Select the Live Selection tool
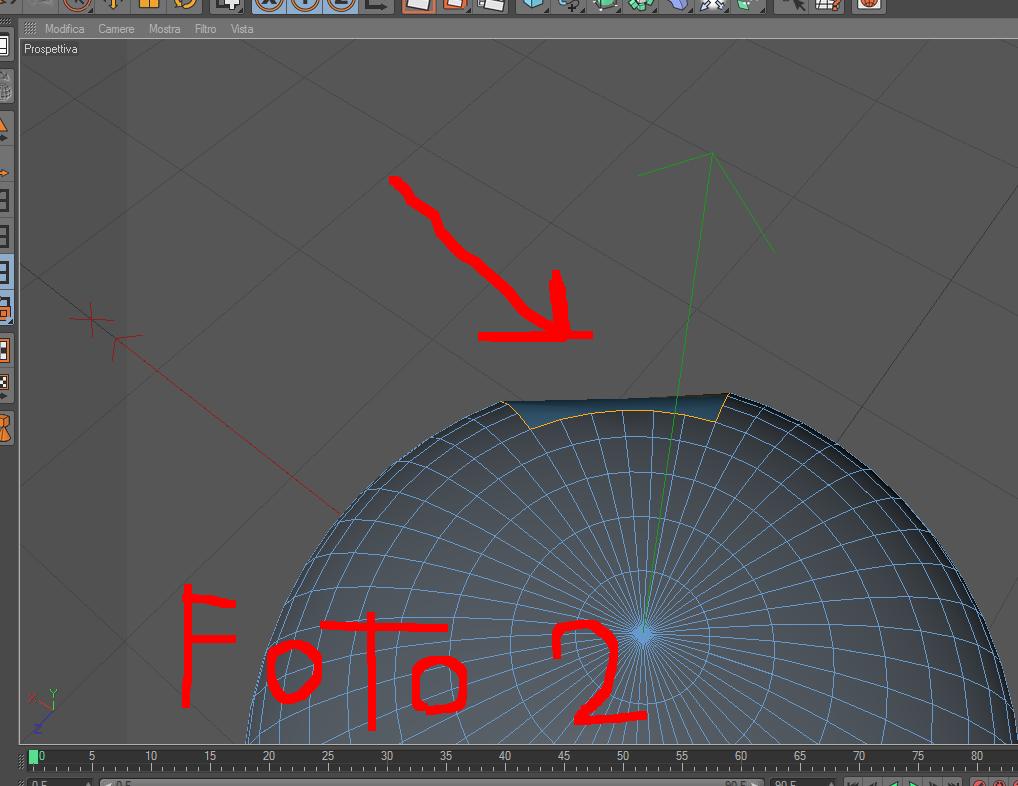This screenshot has height=786, width=1018. (x=77, y=5)
